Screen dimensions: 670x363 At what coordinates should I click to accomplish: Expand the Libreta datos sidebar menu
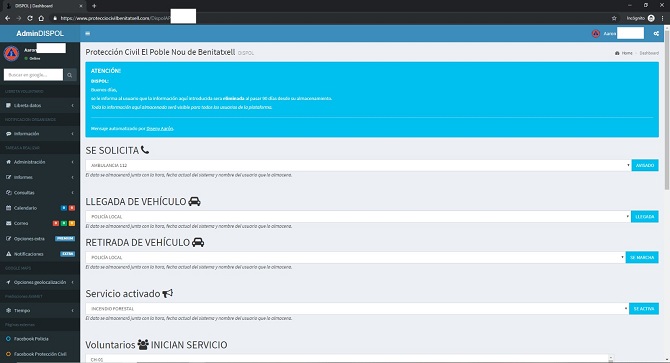tap(40, 105)
